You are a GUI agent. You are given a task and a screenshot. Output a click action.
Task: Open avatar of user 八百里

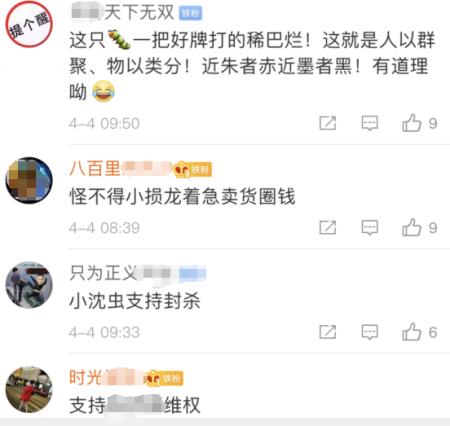(29, 180)
